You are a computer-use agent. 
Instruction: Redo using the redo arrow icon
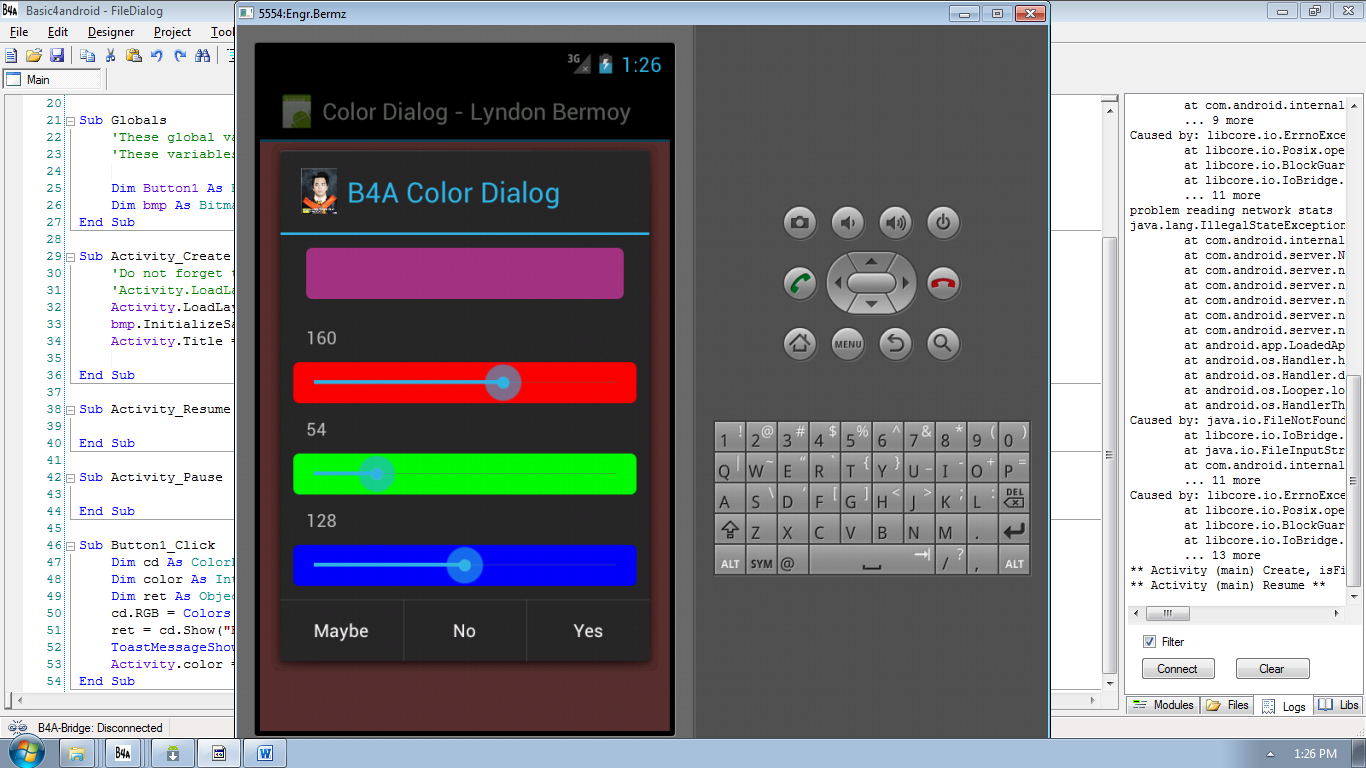[x=180, y=56]
